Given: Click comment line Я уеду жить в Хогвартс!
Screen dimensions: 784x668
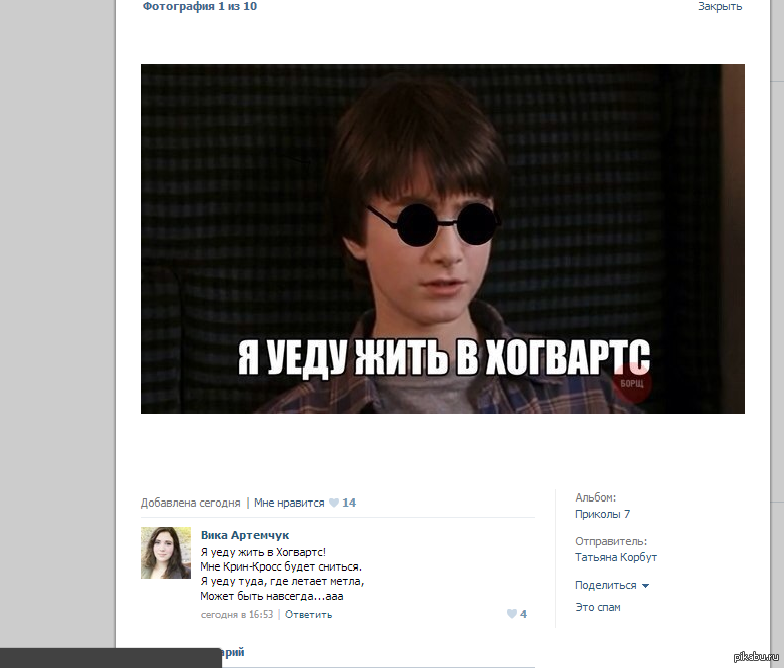Looking at the screenshot, I should point(263,552).
